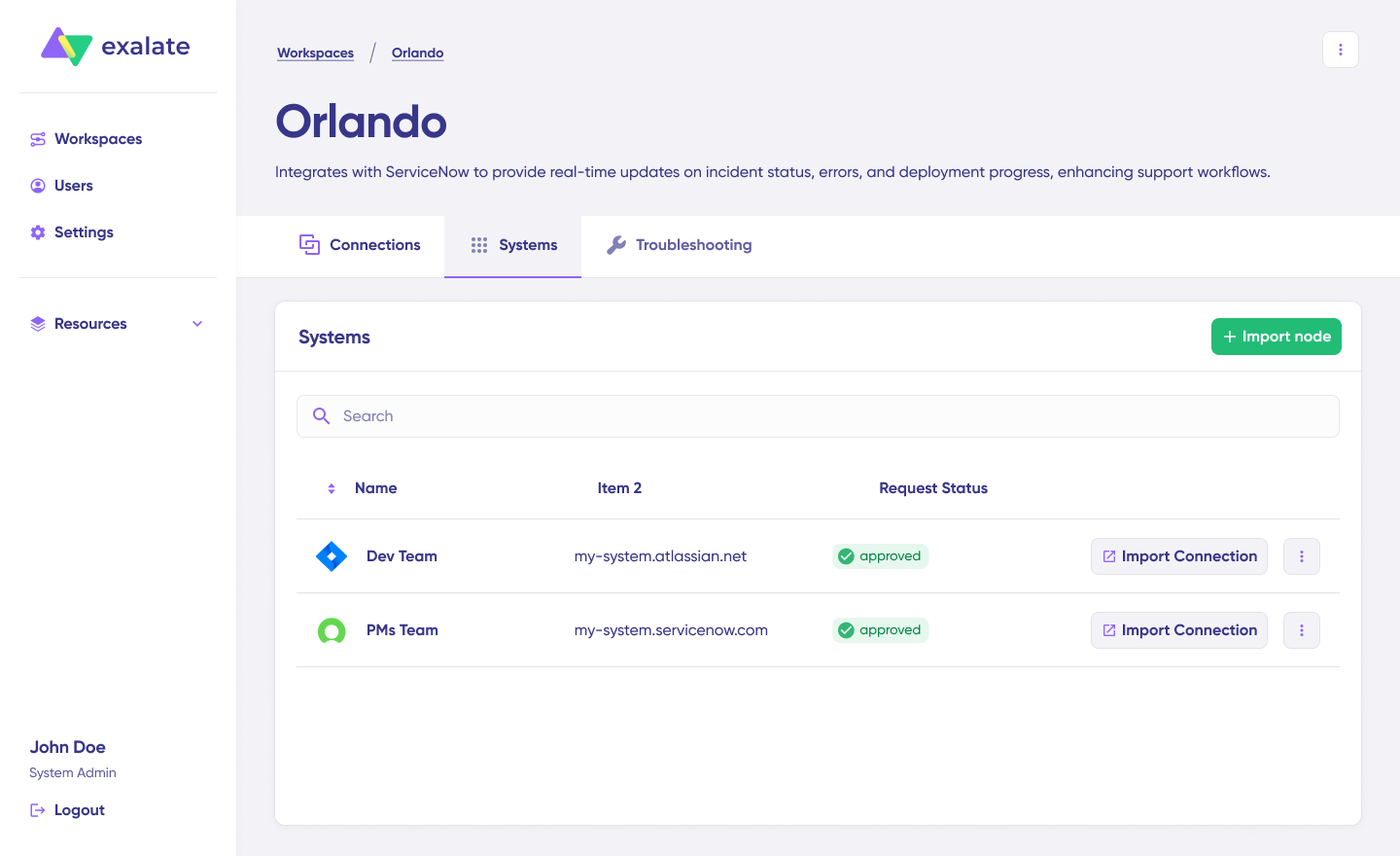Select the Users icon in the sidebar
This screenshot has width=1400, height=856.
coord(37,185)
